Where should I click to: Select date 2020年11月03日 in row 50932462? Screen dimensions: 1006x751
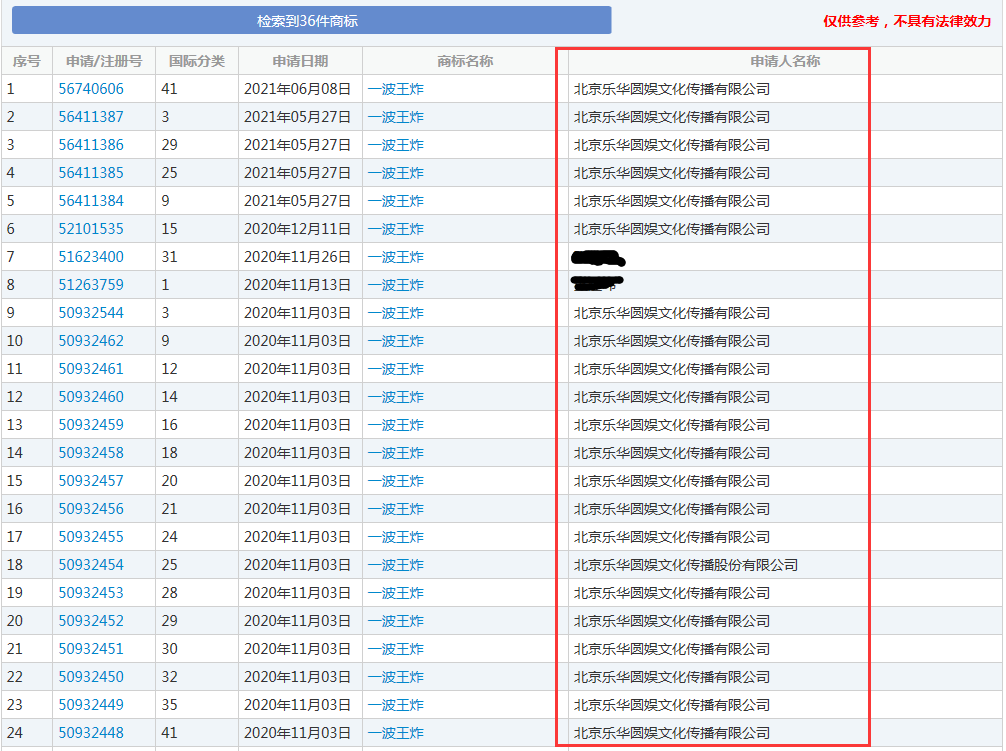point(298,341)
